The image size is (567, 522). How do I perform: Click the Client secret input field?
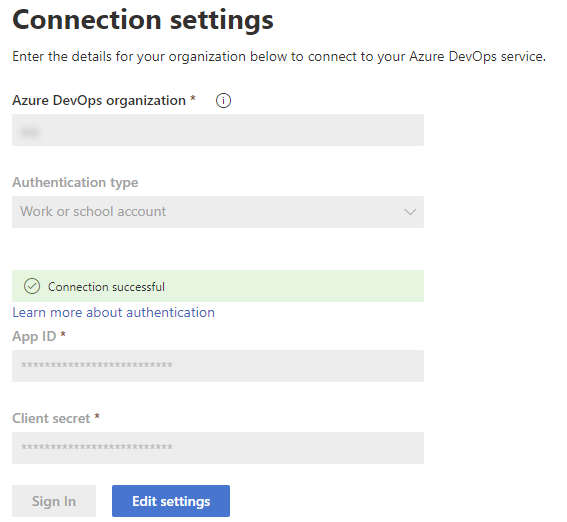click(x=218, y=448)
